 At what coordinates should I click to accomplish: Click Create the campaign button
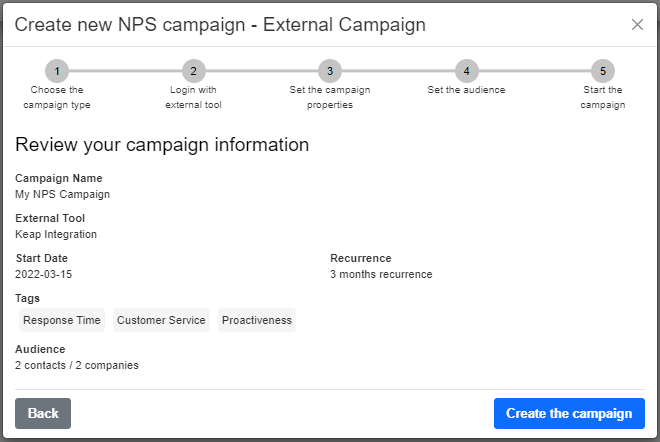click(569, 413)
